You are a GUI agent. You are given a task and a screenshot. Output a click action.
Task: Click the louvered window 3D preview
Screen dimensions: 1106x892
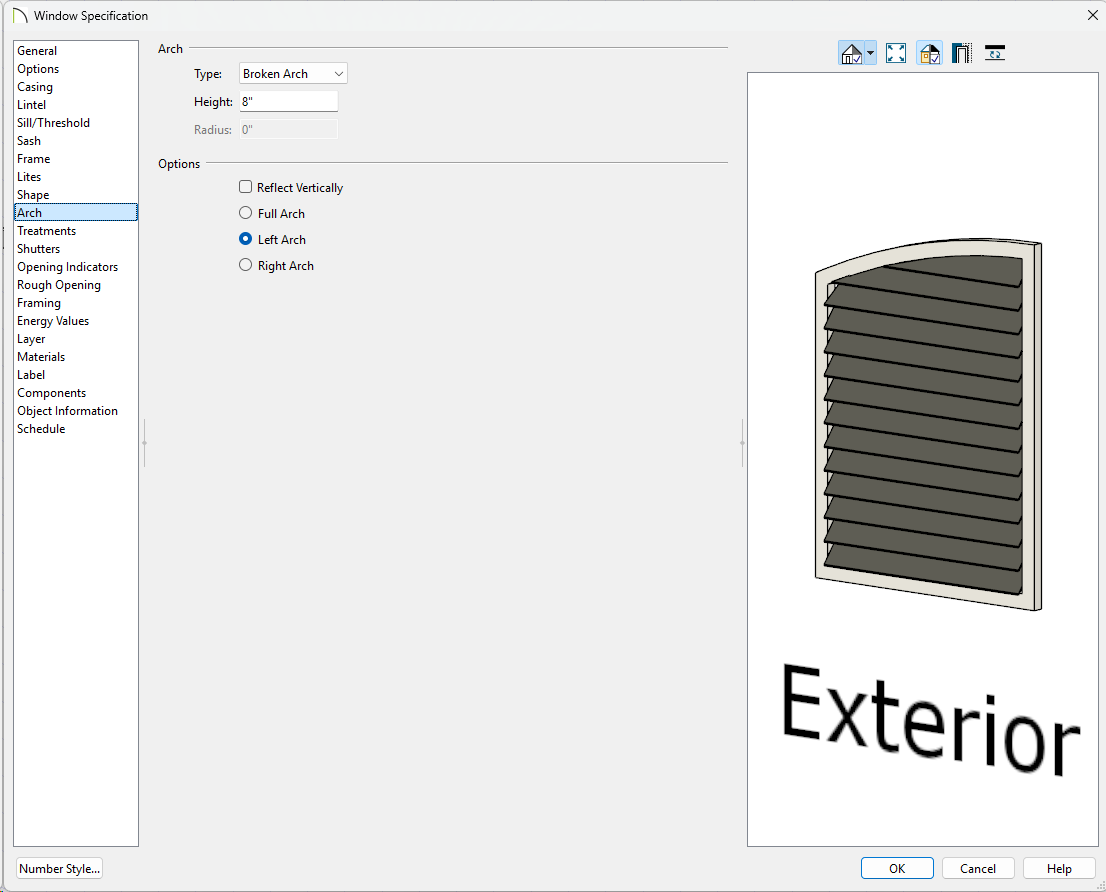tap(926, 425)
